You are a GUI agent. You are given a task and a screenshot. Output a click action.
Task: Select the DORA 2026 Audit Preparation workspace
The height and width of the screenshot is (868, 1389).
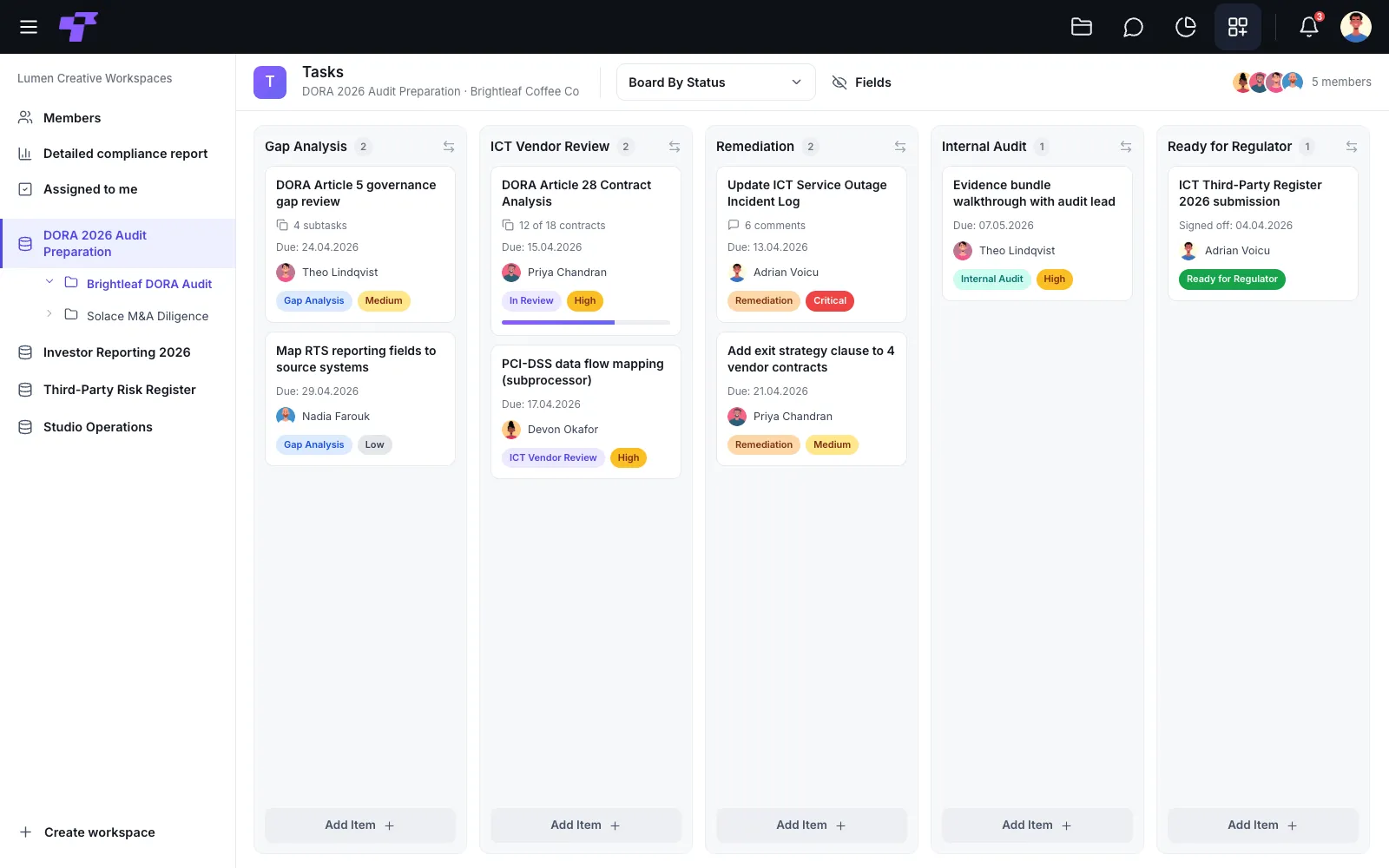click(118, 243)
